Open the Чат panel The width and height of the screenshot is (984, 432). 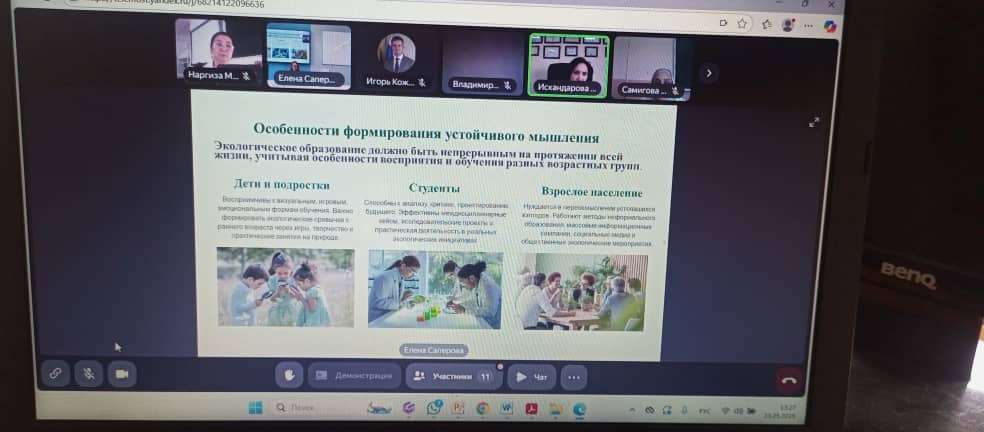pos(532,377)
